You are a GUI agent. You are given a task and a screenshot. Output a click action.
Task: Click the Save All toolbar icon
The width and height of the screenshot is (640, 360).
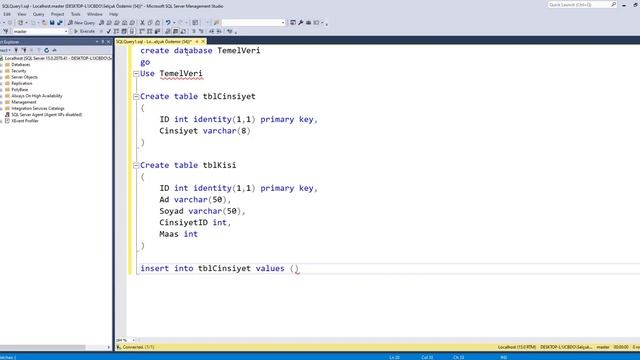point(60,22)
